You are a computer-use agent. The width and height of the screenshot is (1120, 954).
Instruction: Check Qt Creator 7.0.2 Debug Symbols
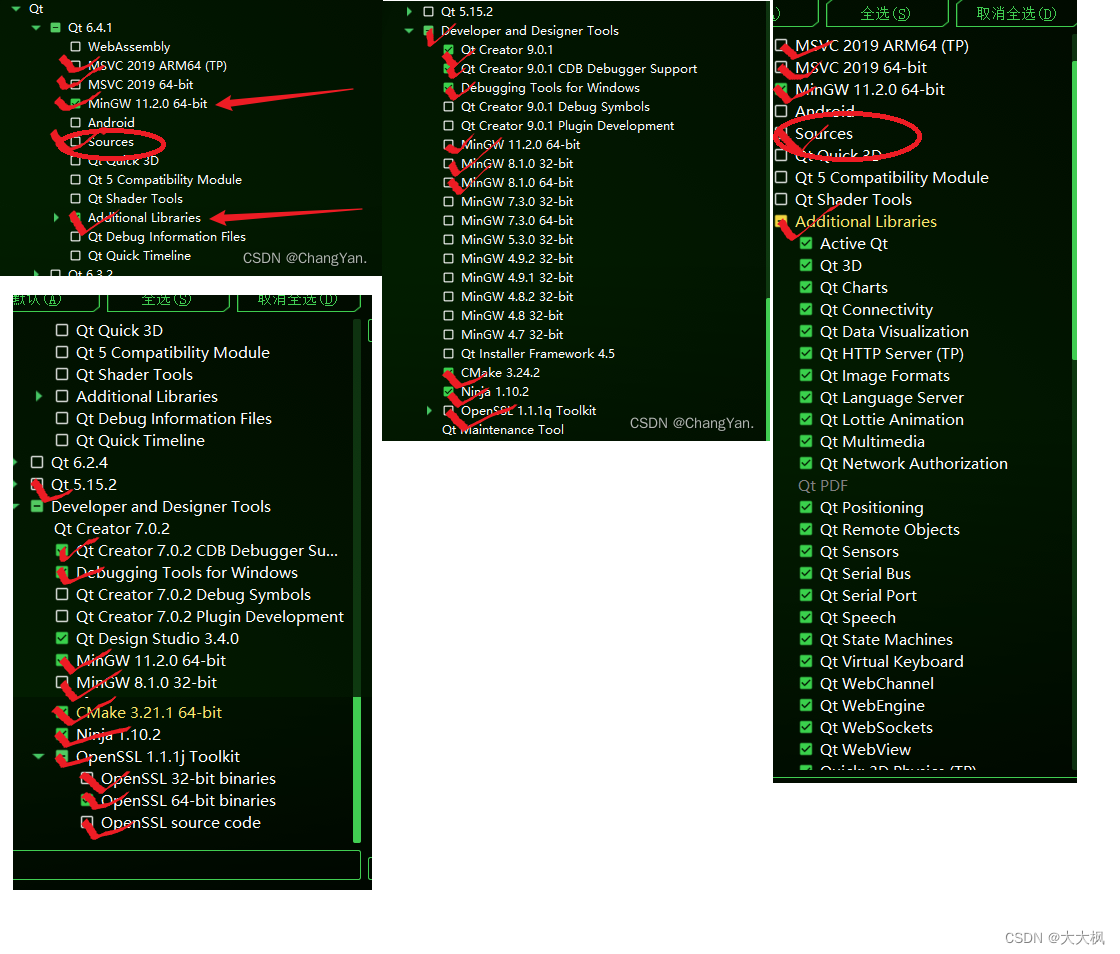pos(62,594)
